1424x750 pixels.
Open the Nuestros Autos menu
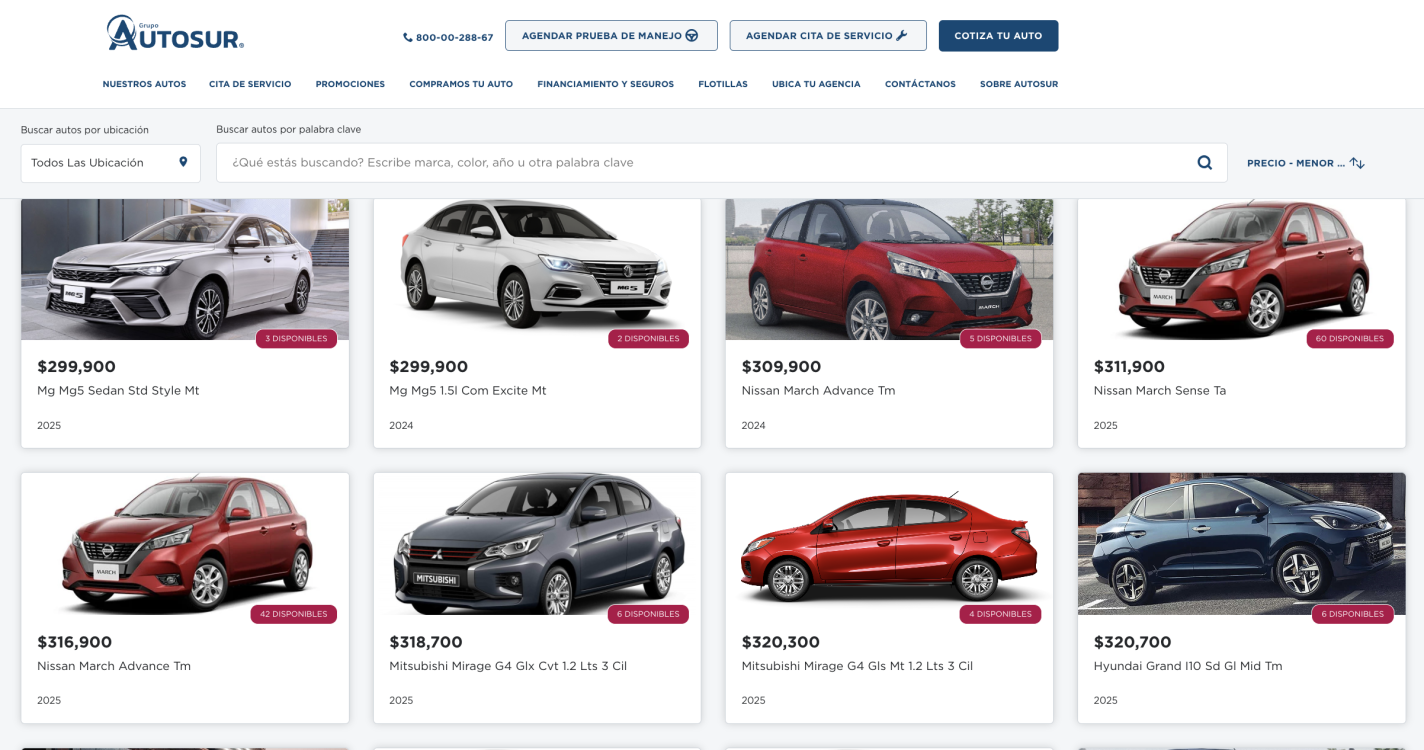pos(144,84)
